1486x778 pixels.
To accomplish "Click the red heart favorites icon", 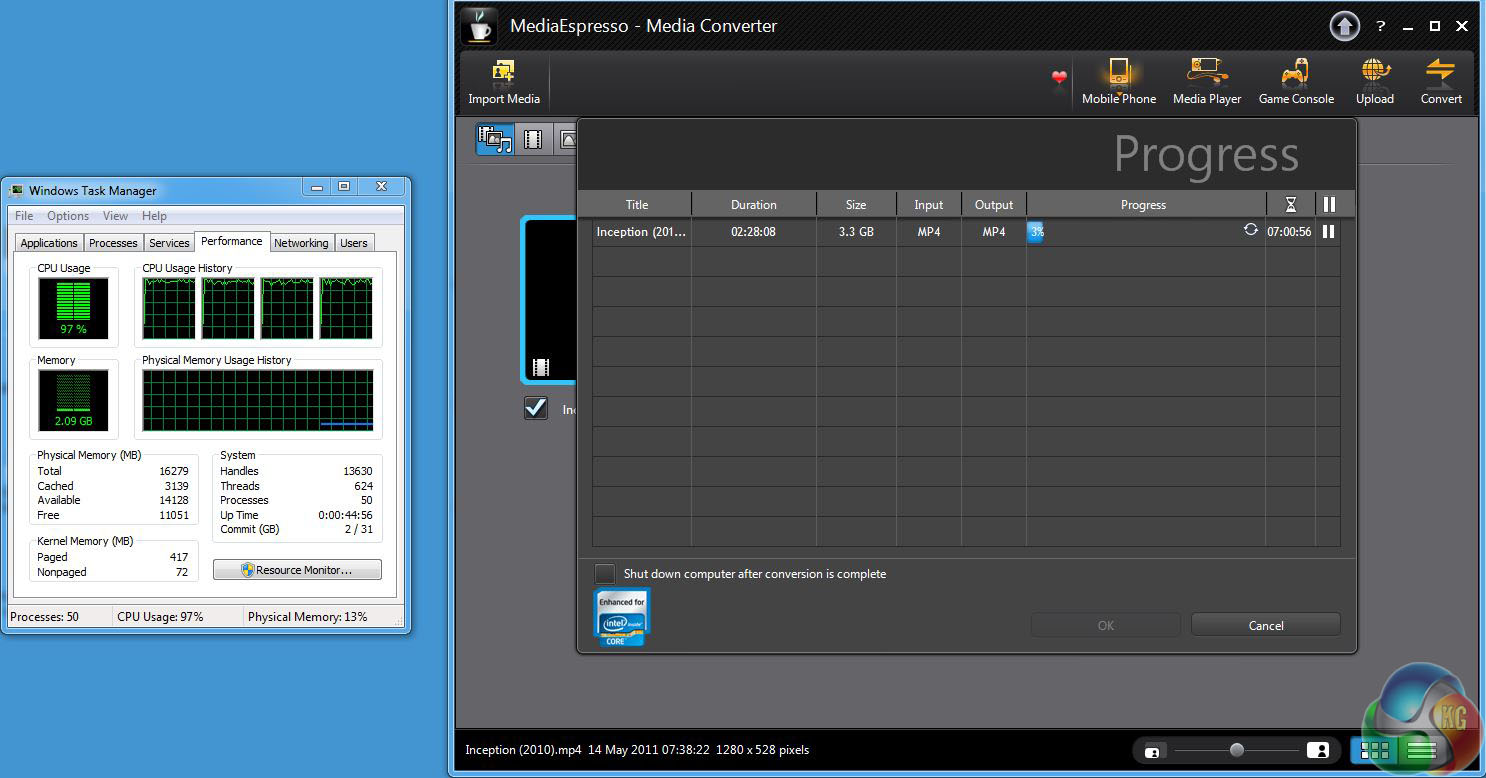I will tap(1059, 77).
